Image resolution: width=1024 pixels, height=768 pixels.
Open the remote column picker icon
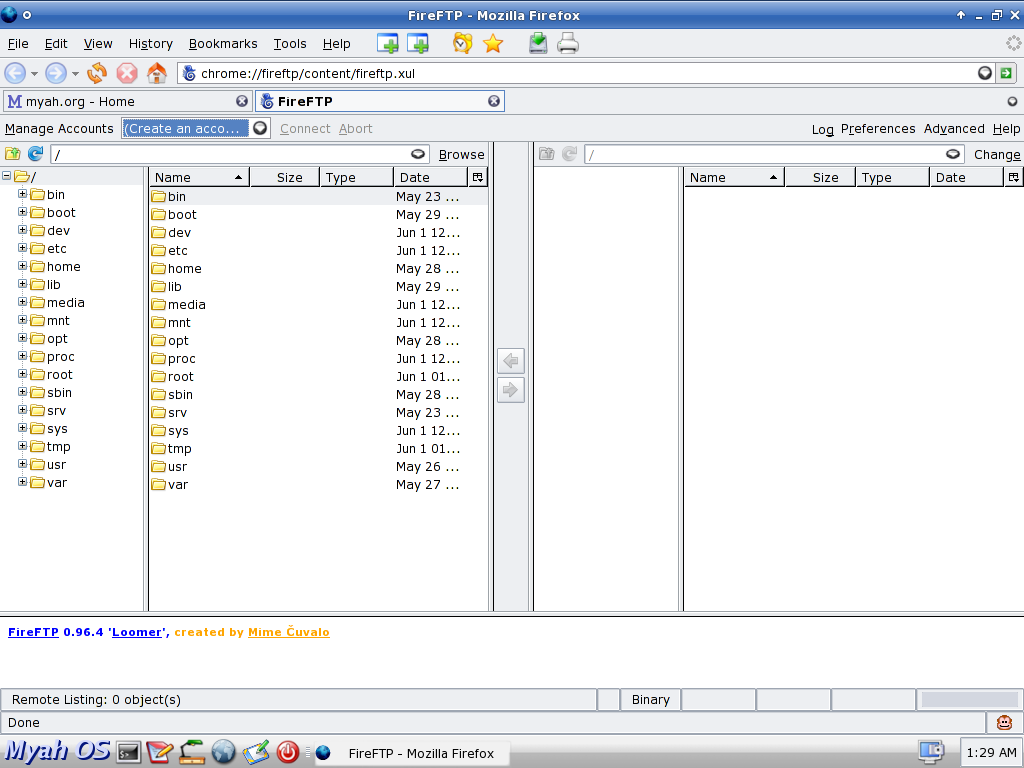click(x=1014, y=177)
